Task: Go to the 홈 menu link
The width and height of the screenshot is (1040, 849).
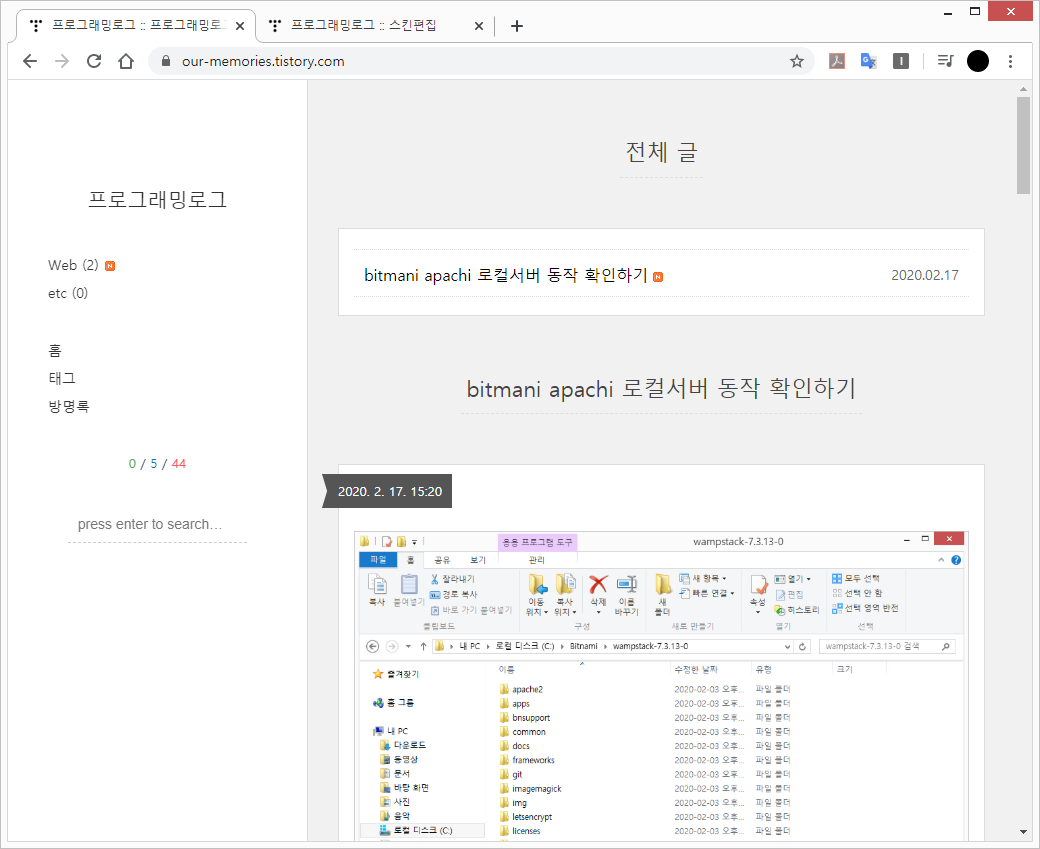Action: (54, 350)
